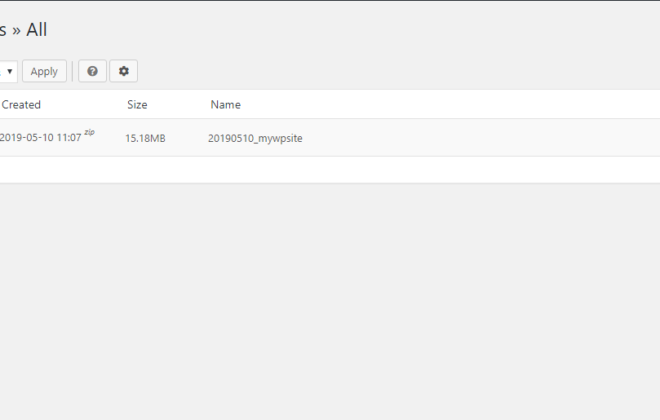This screenshot has width=660, height=420.
Task: Click the empty footer row under package
Action: click(330, 170)
